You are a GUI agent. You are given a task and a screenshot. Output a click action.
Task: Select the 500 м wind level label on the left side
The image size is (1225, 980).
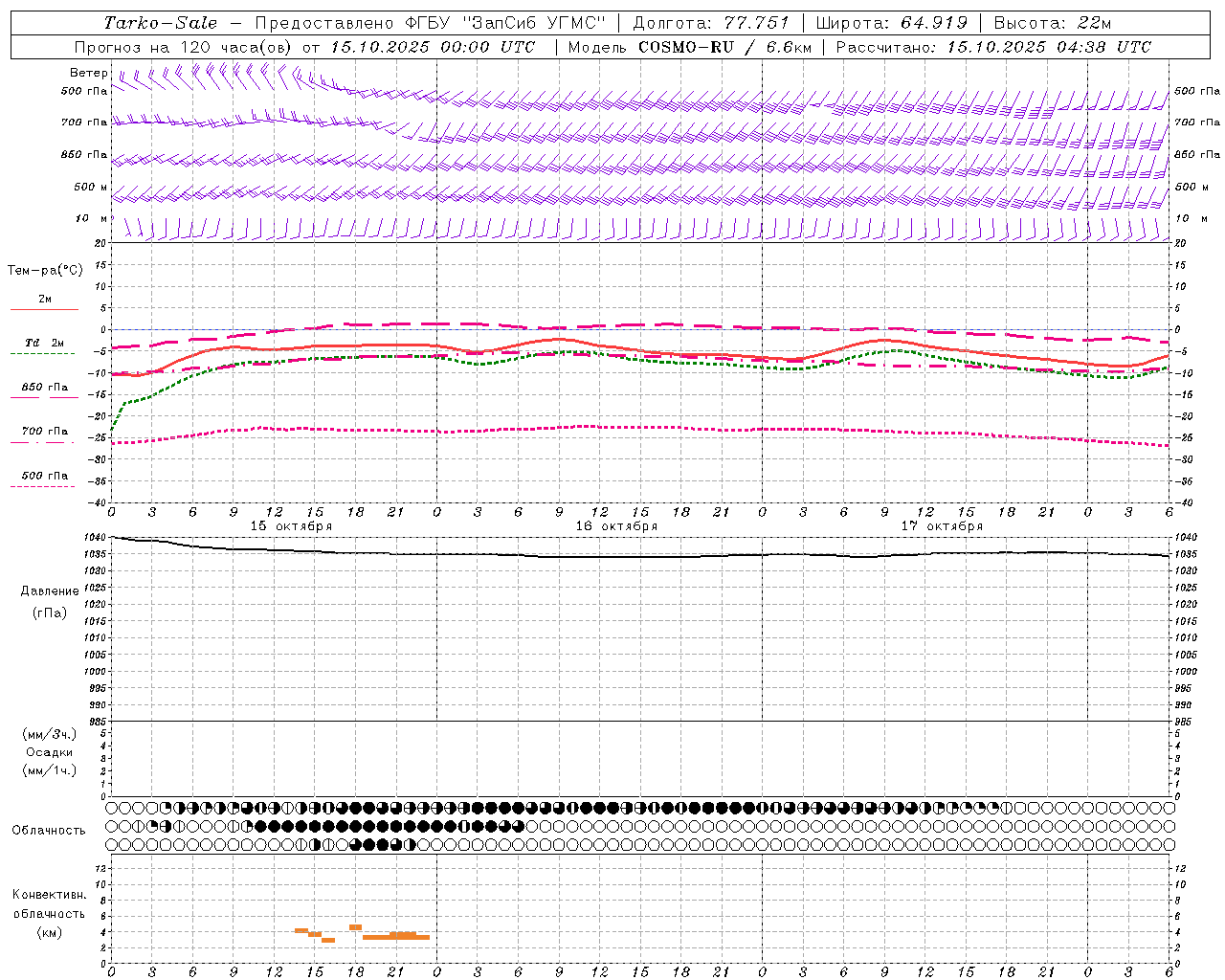pos(91,187)
